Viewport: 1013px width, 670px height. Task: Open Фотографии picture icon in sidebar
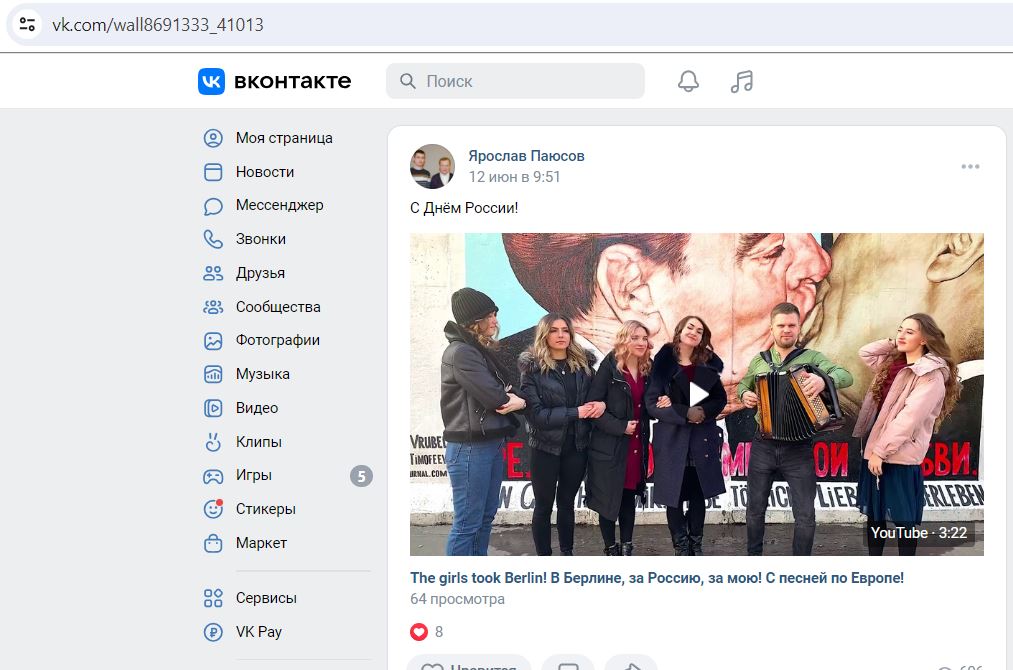click(213, 340)
